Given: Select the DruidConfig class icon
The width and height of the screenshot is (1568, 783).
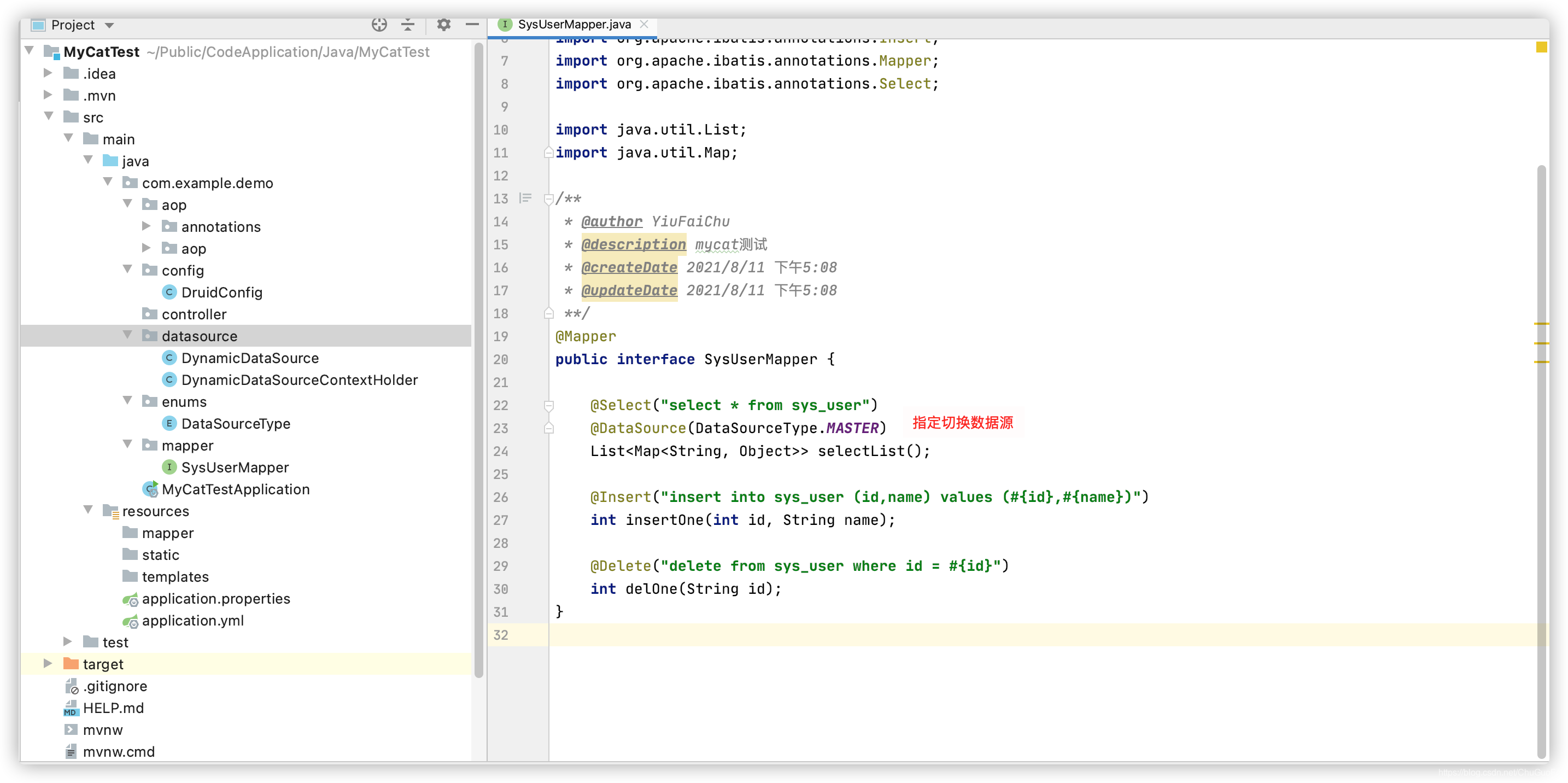Looking at the screenshot, I should 169,292.
